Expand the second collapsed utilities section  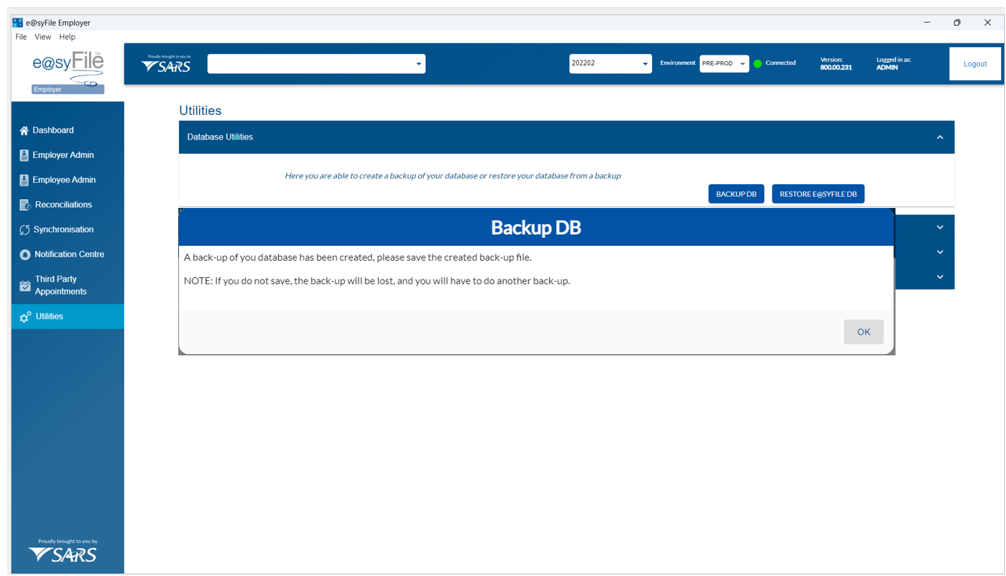pyautogui.click(x=940, y=252)
